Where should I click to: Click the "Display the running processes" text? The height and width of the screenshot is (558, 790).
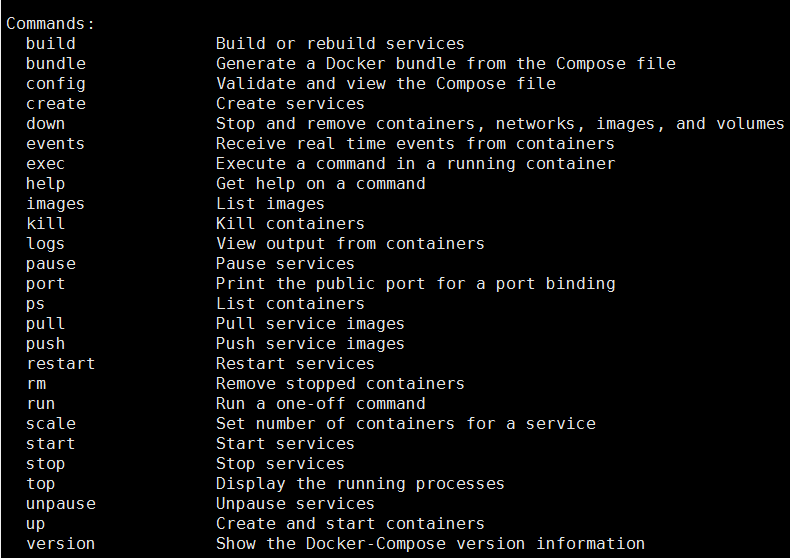[x=360, y=484]
